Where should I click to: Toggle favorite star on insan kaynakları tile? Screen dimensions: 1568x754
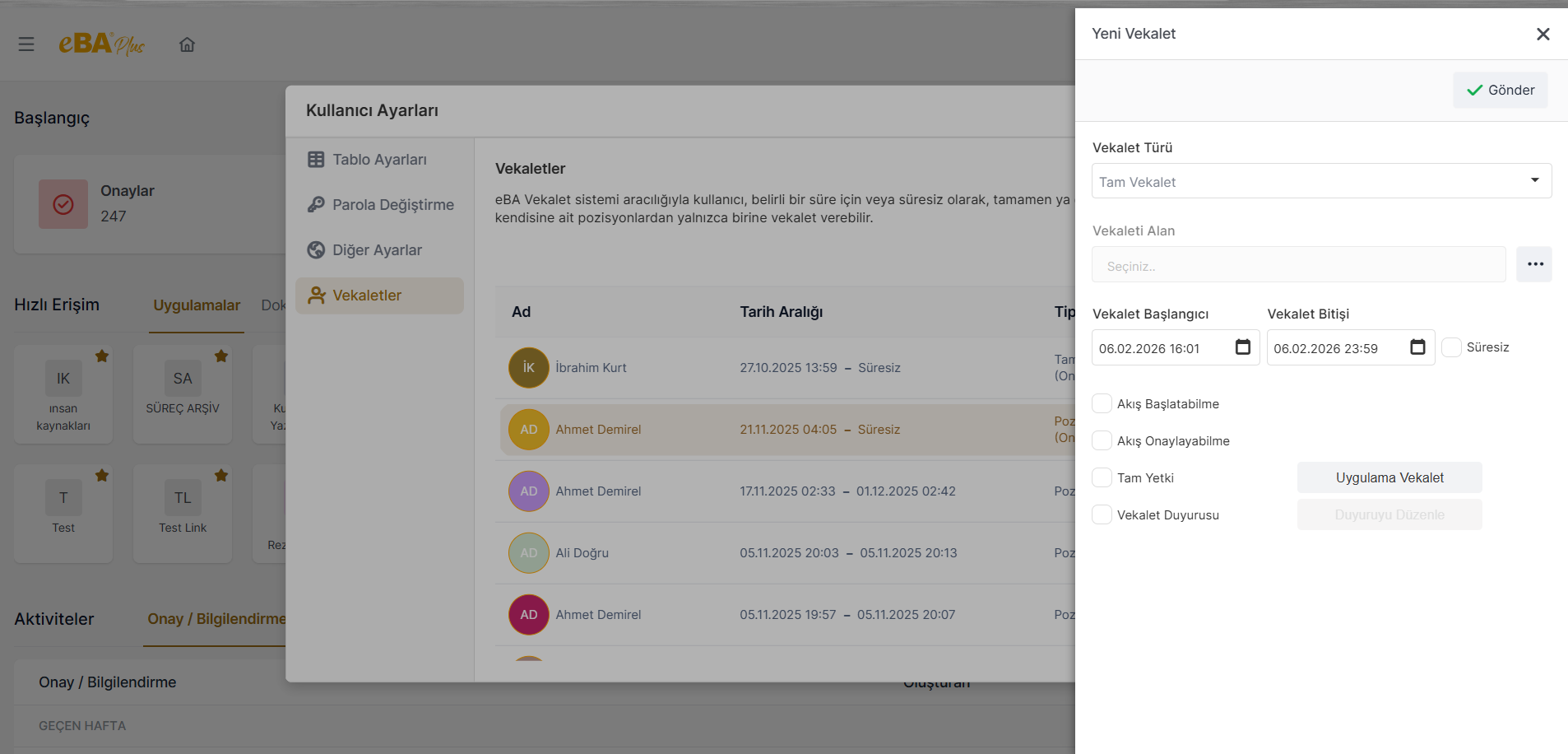(x=102, y=356)
